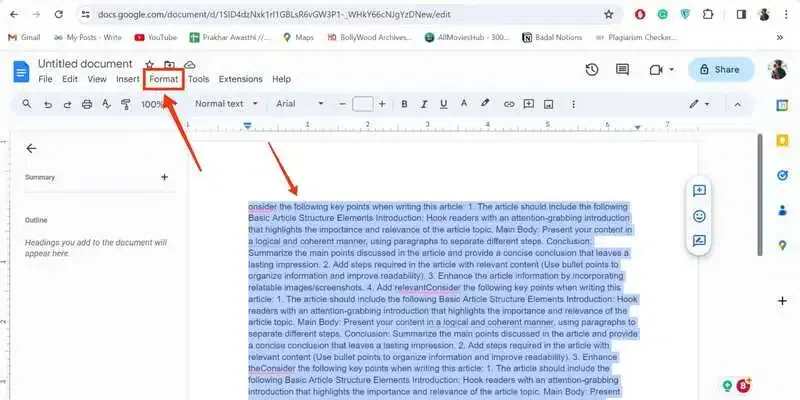Insert an image from toolbar

click(x=548, y=104)
